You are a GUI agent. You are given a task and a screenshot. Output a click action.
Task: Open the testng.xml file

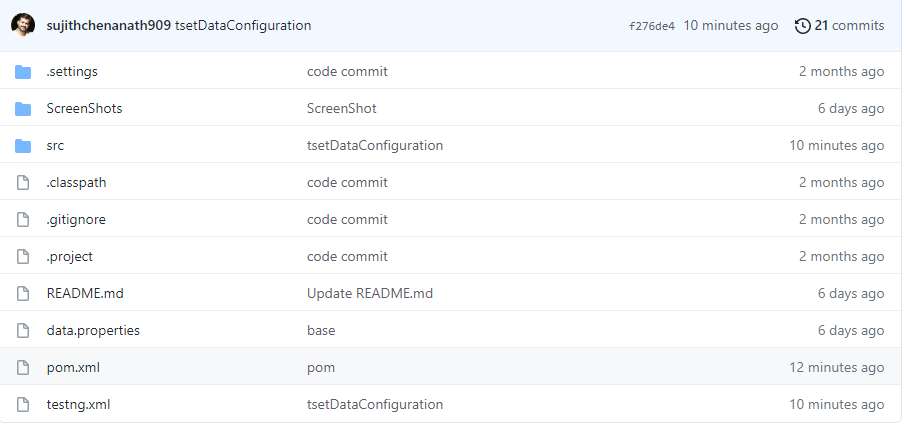[78, 405]
